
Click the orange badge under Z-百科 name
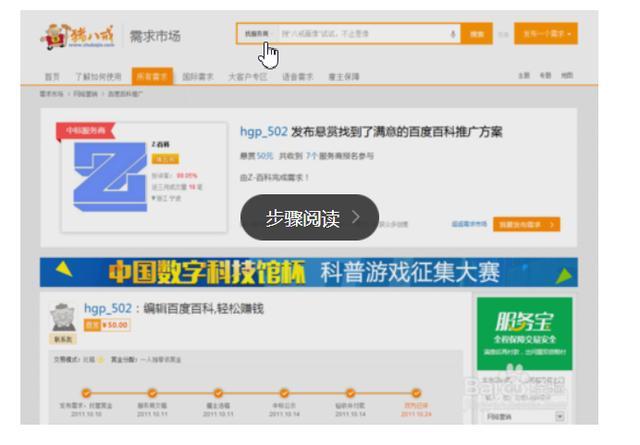pyautogui.click(x=165, y=159)
